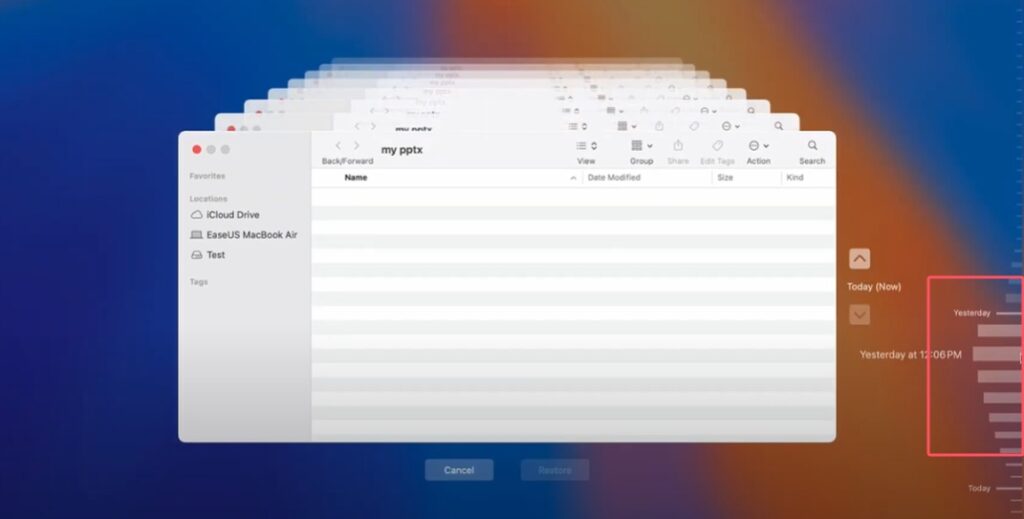Toggle Name column sort direction arrow
The height and width of the screenshot is (519, 1024).
[573, 178]
